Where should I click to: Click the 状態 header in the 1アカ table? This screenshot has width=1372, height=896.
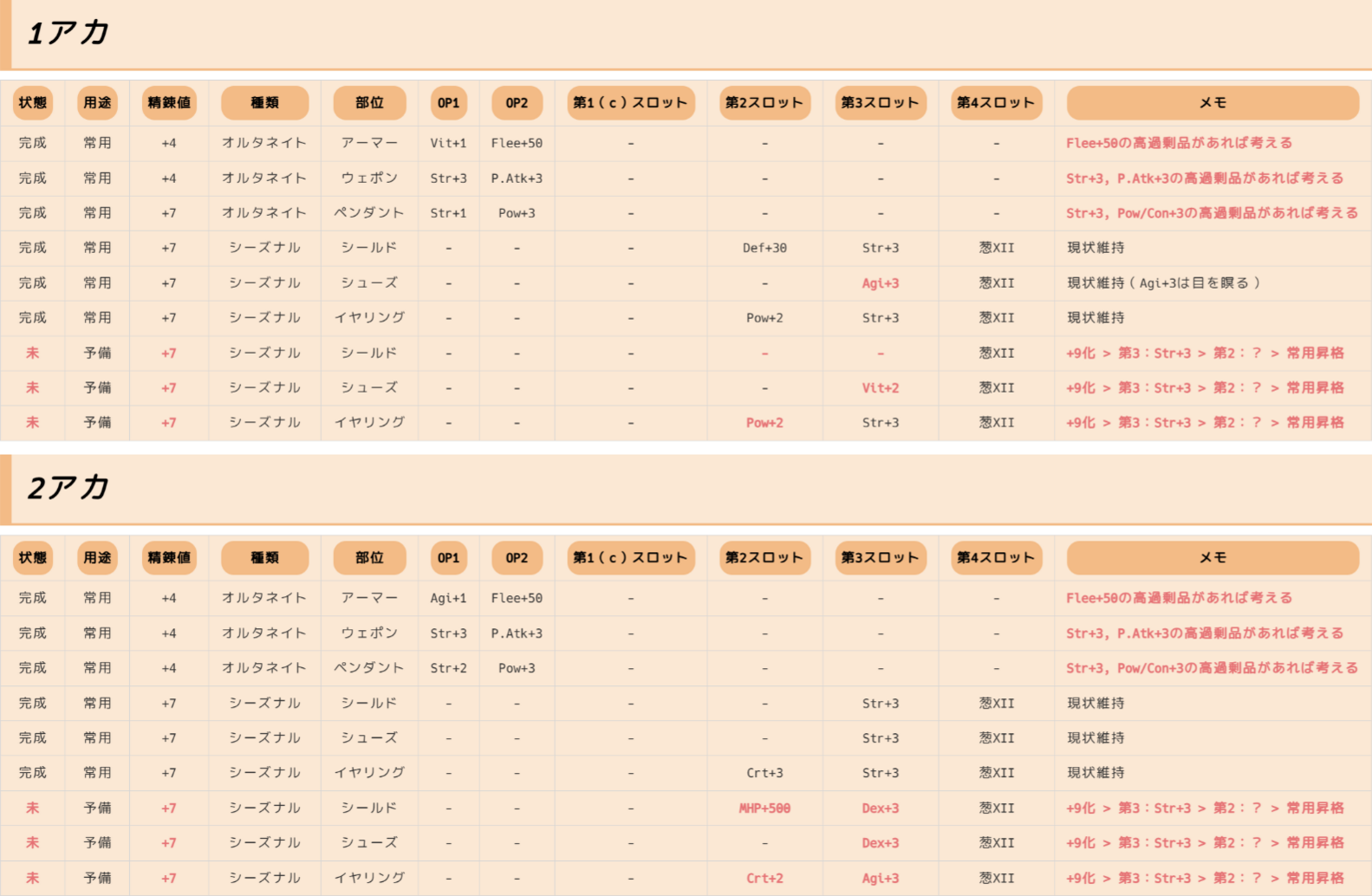tap(33, 103)
